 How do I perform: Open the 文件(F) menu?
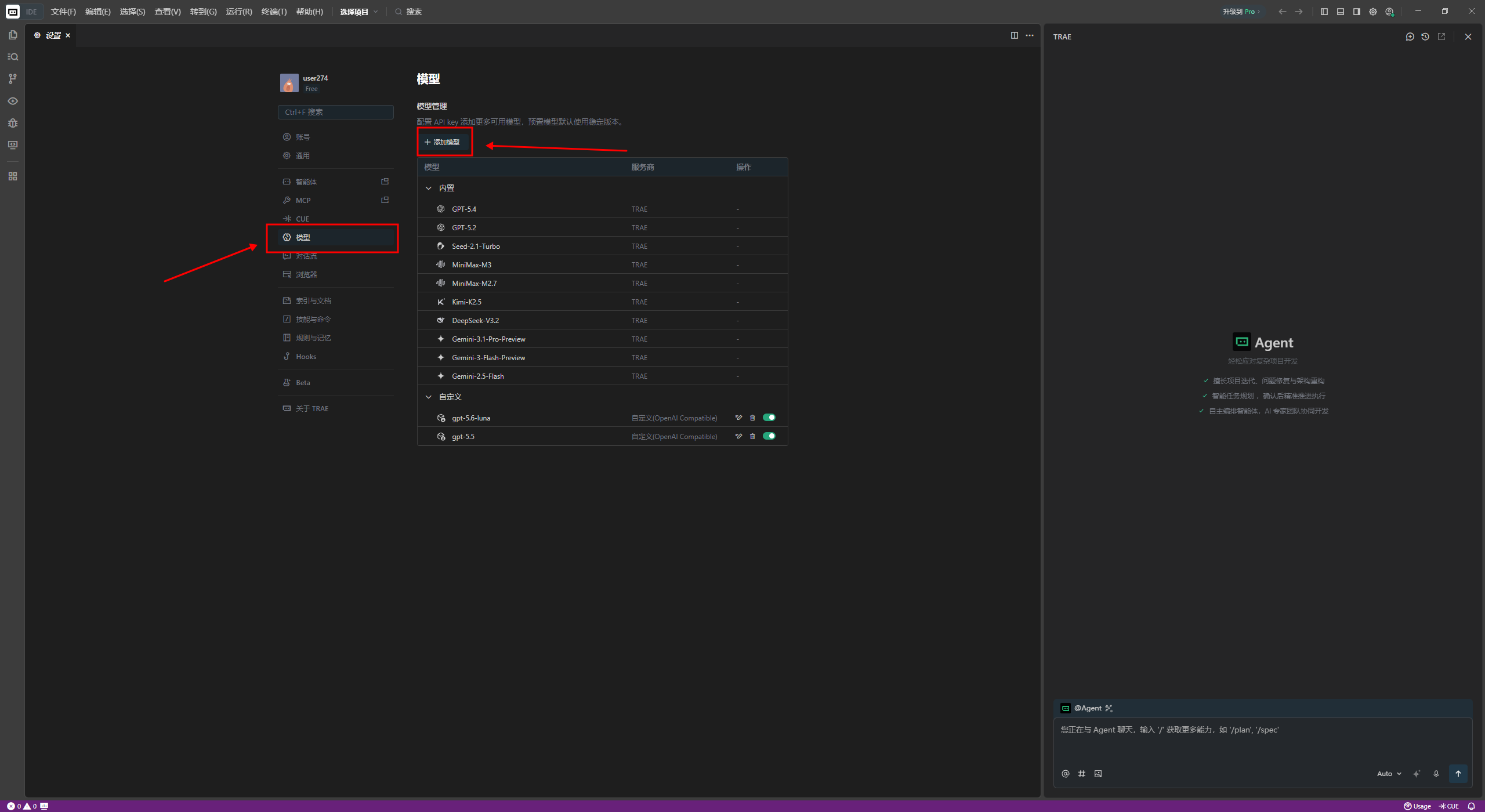pyautogui.click(x=63, y=12)
